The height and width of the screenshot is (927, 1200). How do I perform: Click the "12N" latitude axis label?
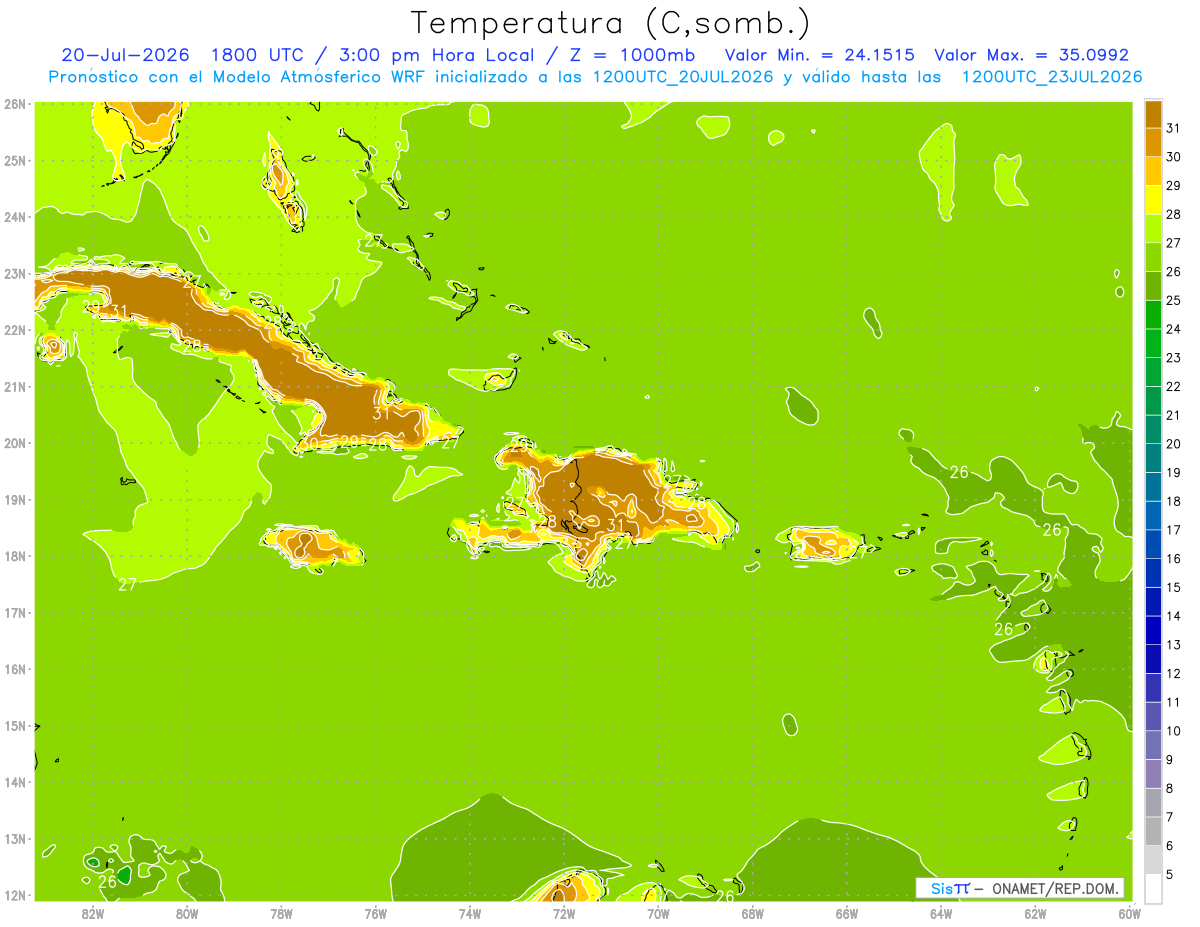tap(15, 895)
